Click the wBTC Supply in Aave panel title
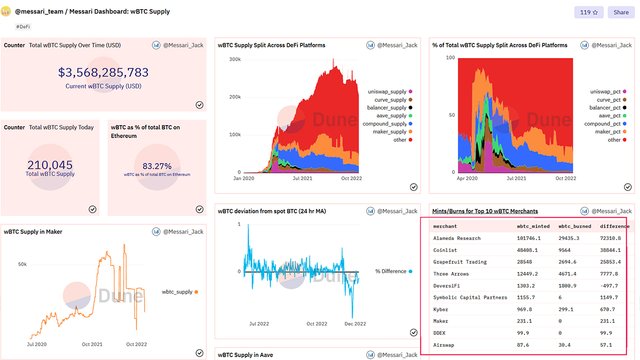 [x=245, y=355]
